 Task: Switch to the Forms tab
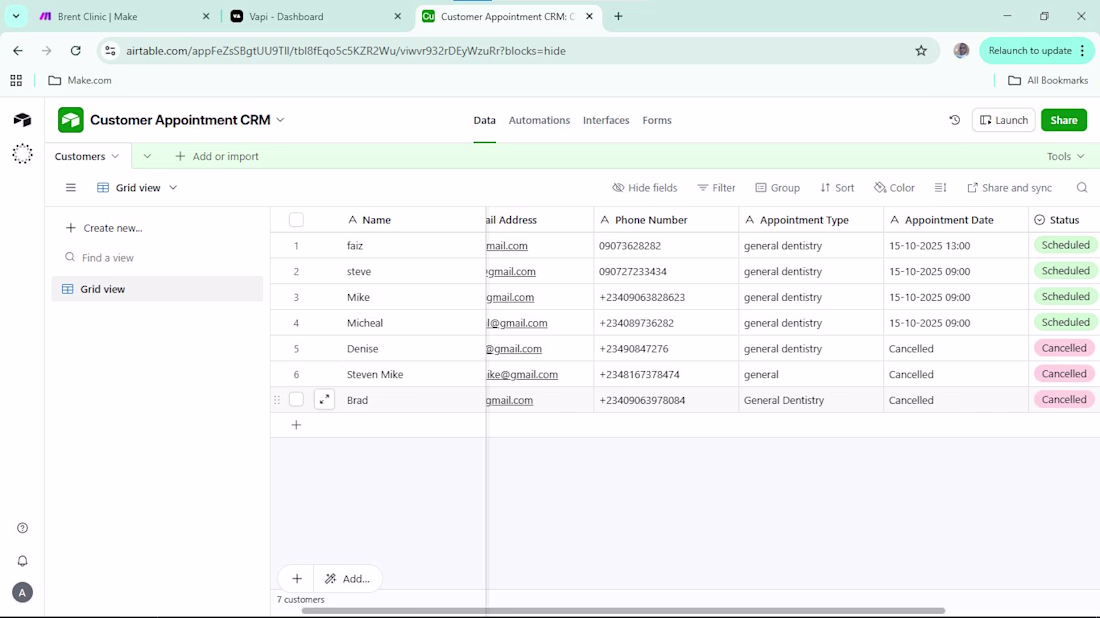[x=657, y=120]
